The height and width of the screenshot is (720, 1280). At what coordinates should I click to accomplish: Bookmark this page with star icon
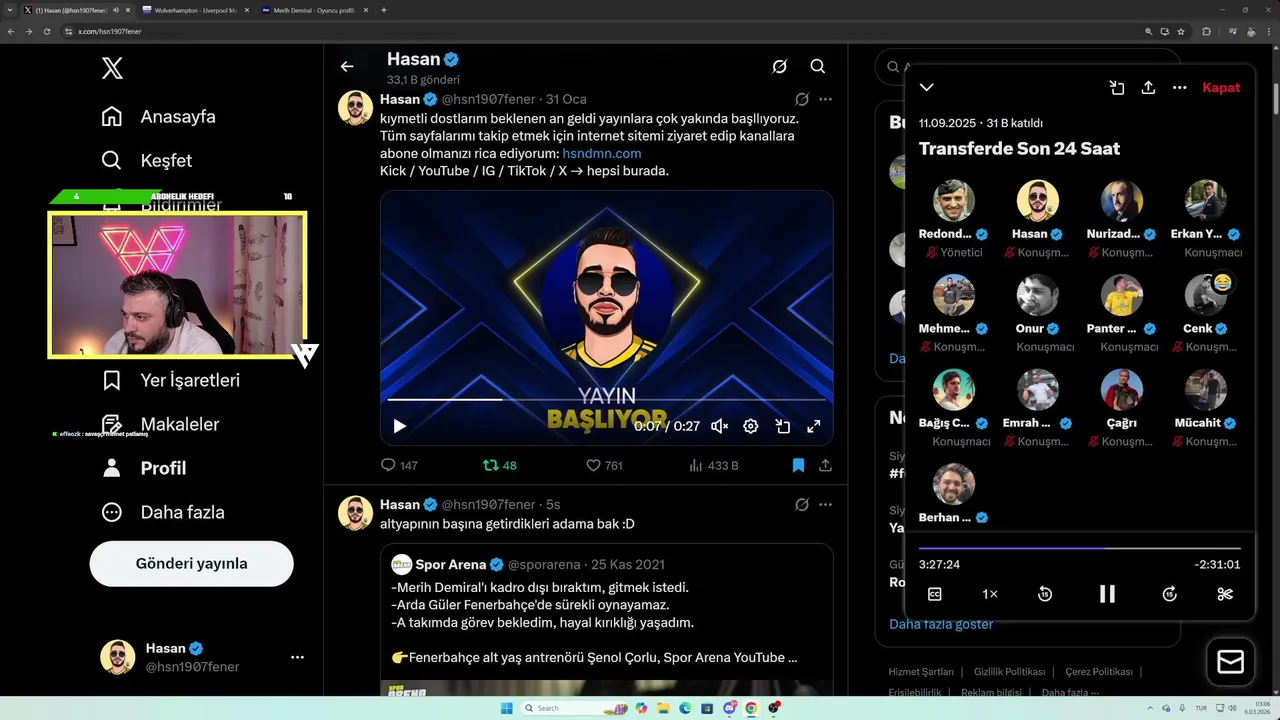click(x=1181, y=31)
